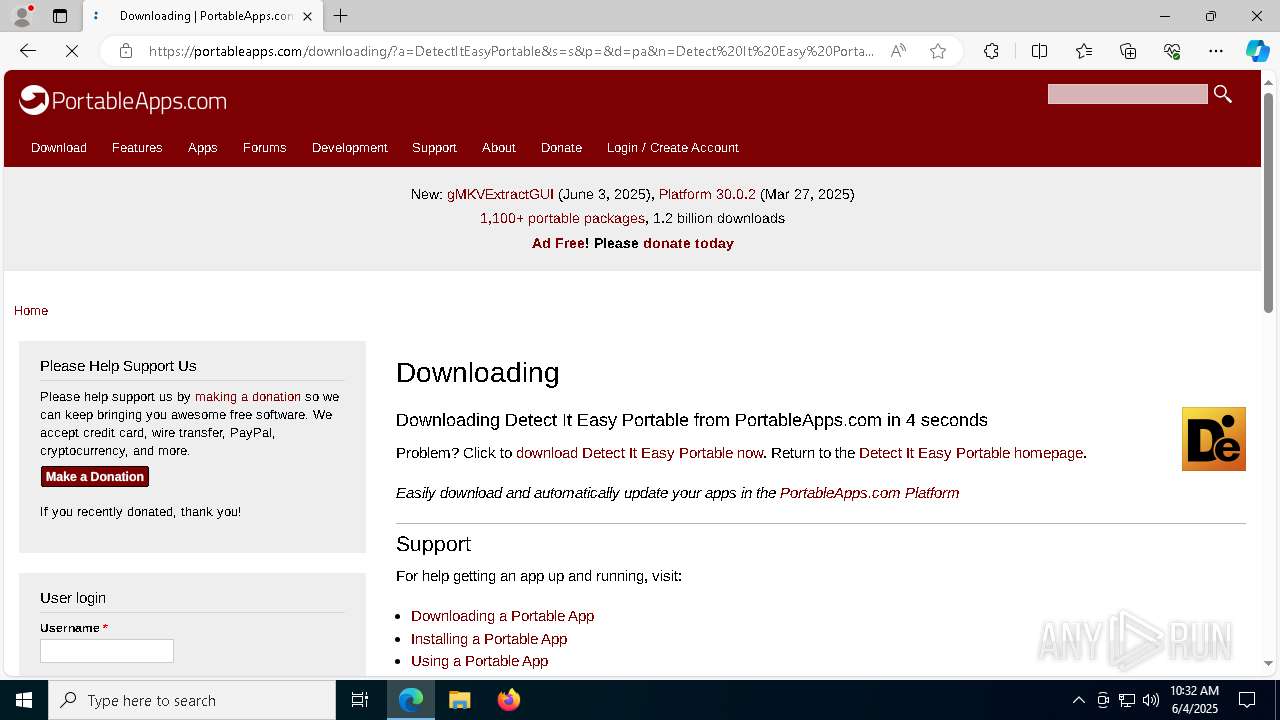The image size is (1280, 720).
Task: Click the page vertical scrollbar thumb
Action: (x=1269, y=203)
